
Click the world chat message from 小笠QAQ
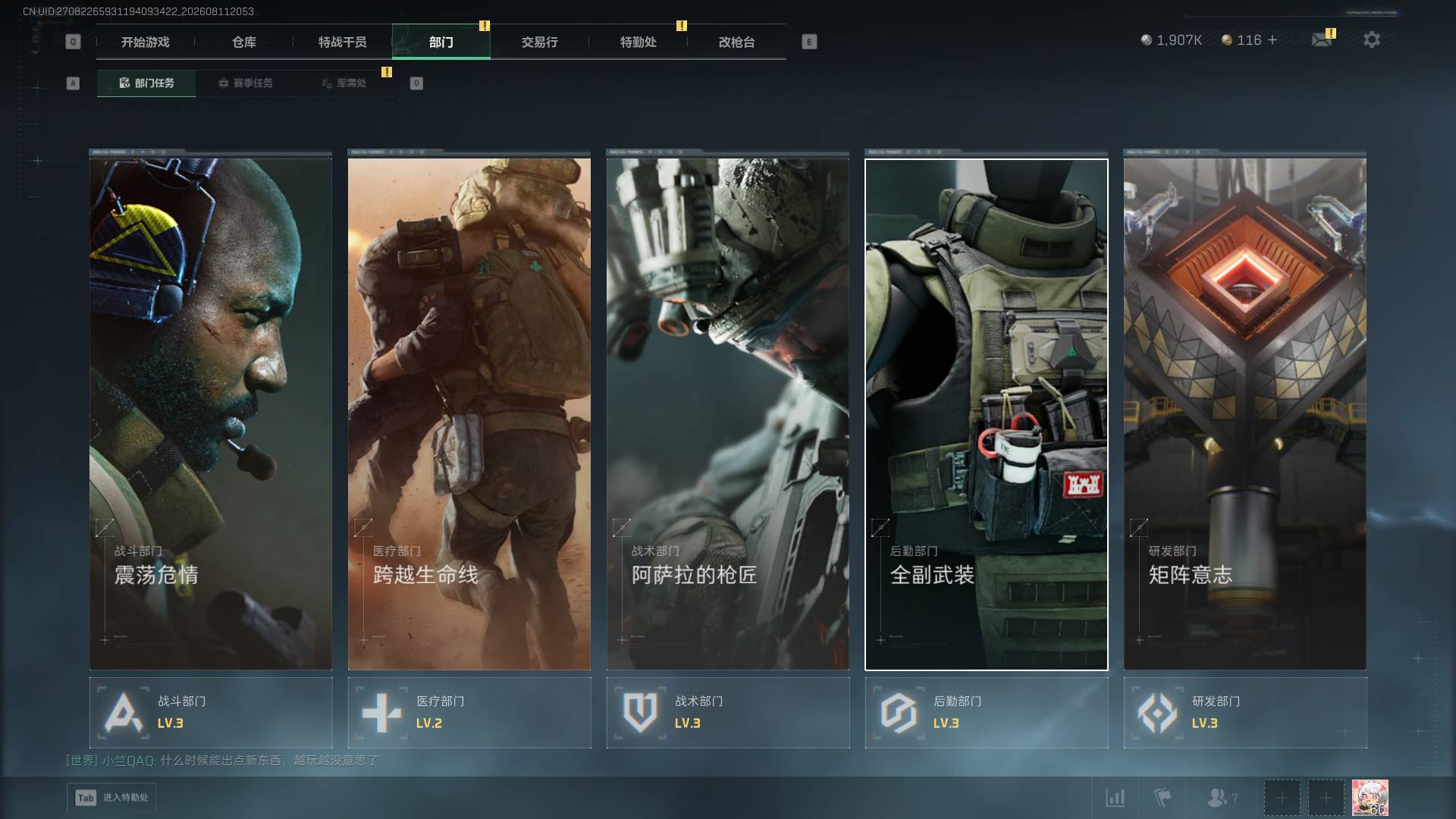point(222,760)
